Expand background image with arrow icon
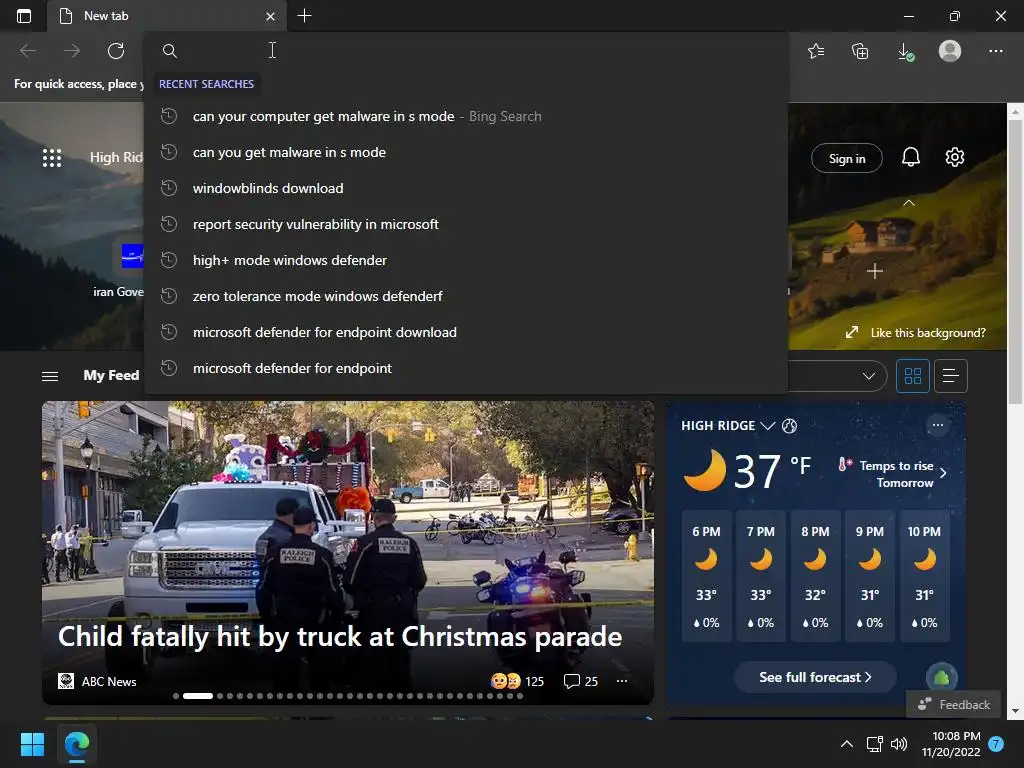 (x=852, y=332)
